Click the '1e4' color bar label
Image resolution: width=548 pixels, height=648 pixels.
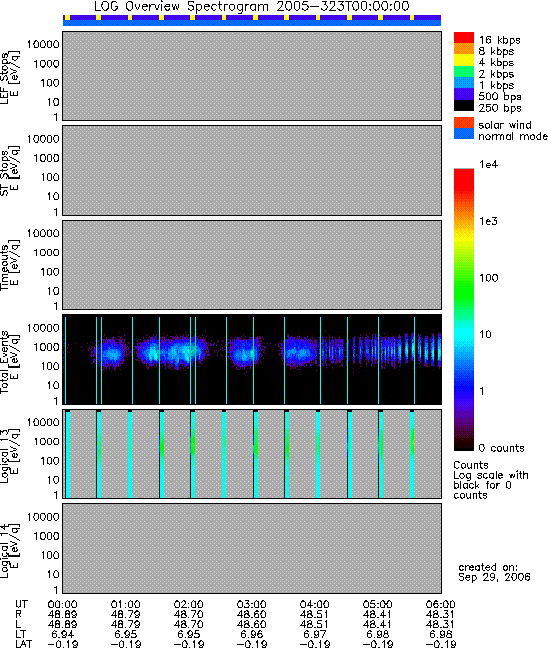pos(488,164)
